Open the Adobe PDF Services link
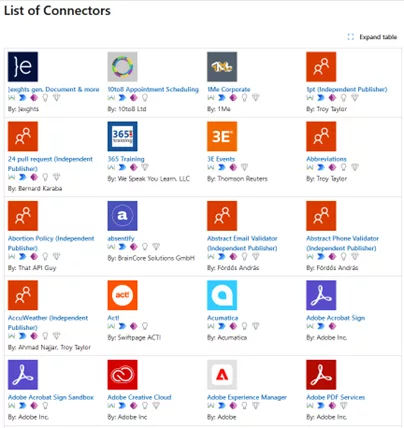 pyautogui.click(x=336, y=397)
